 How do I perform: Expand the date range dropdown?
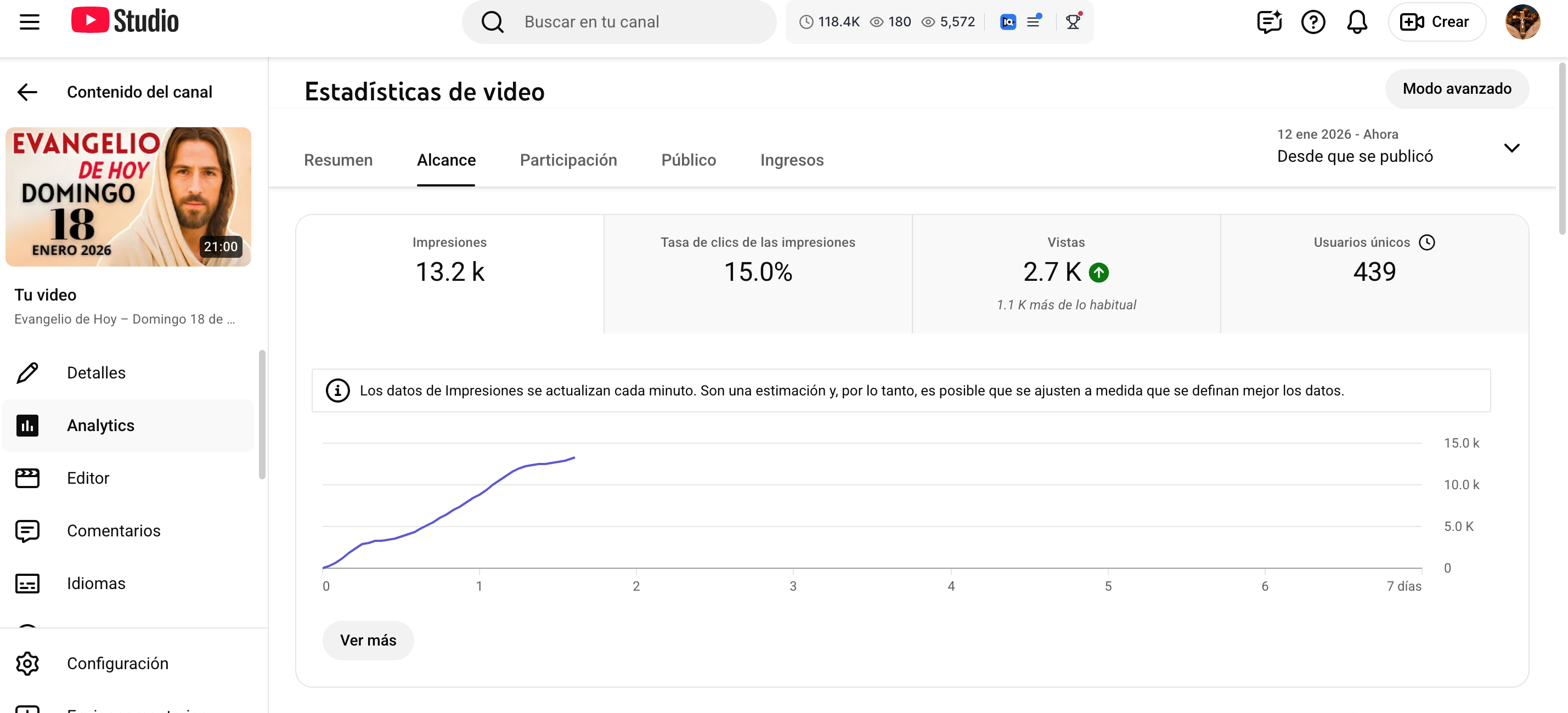1511,148
